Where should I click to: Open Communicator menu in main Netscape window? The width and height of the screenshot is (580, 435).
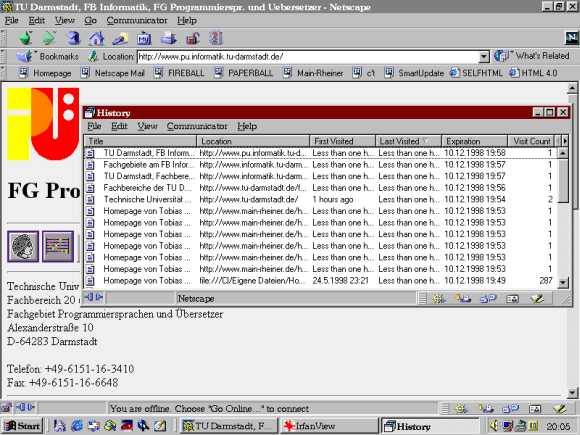point(137,20)
